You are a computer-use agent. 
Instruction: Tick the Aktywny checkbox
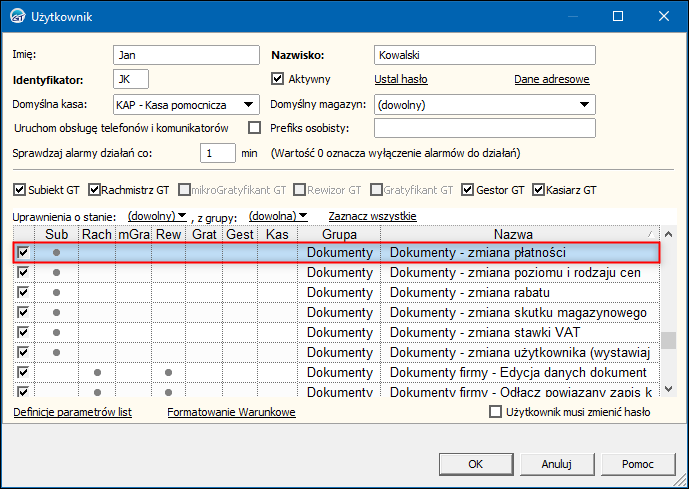coord(279,78)
